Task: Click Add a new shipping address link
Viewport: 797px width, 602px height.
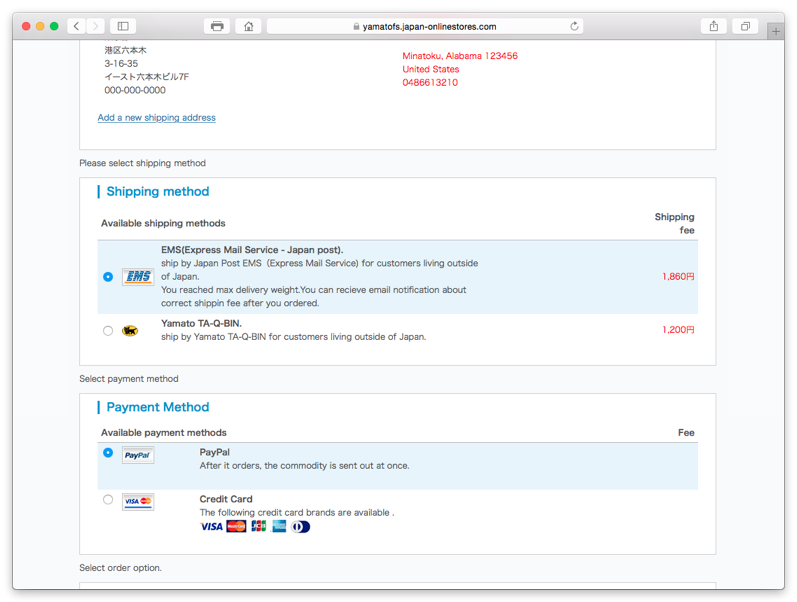Action: [x=156, y=118]
